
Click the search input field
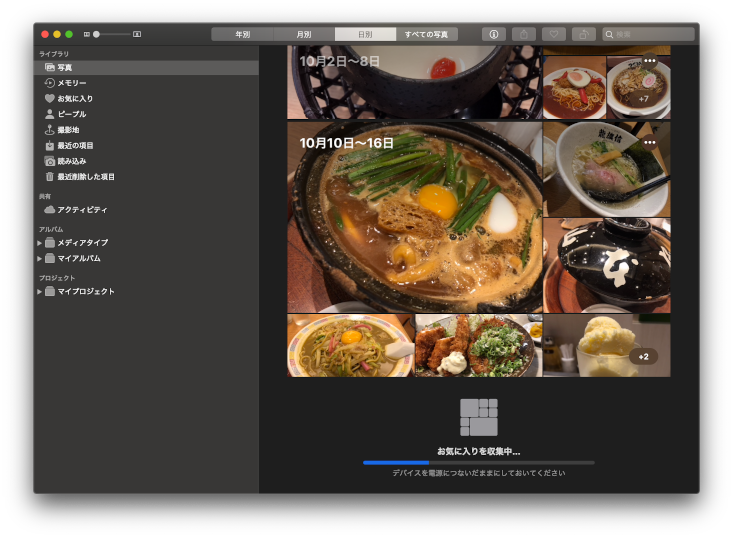click(648, 34)
